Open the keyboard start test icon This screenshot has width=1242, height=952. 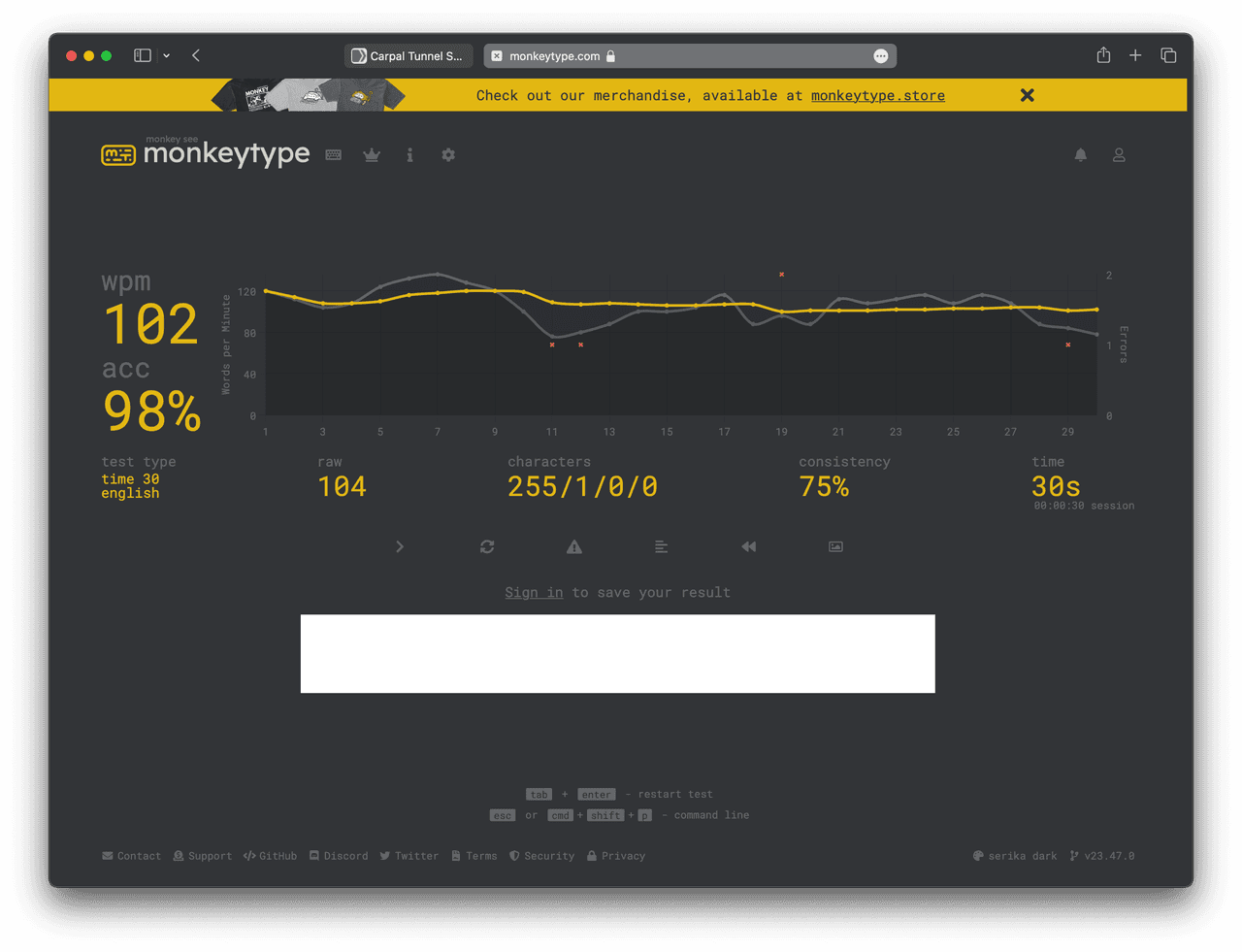(x=334, y=155)
